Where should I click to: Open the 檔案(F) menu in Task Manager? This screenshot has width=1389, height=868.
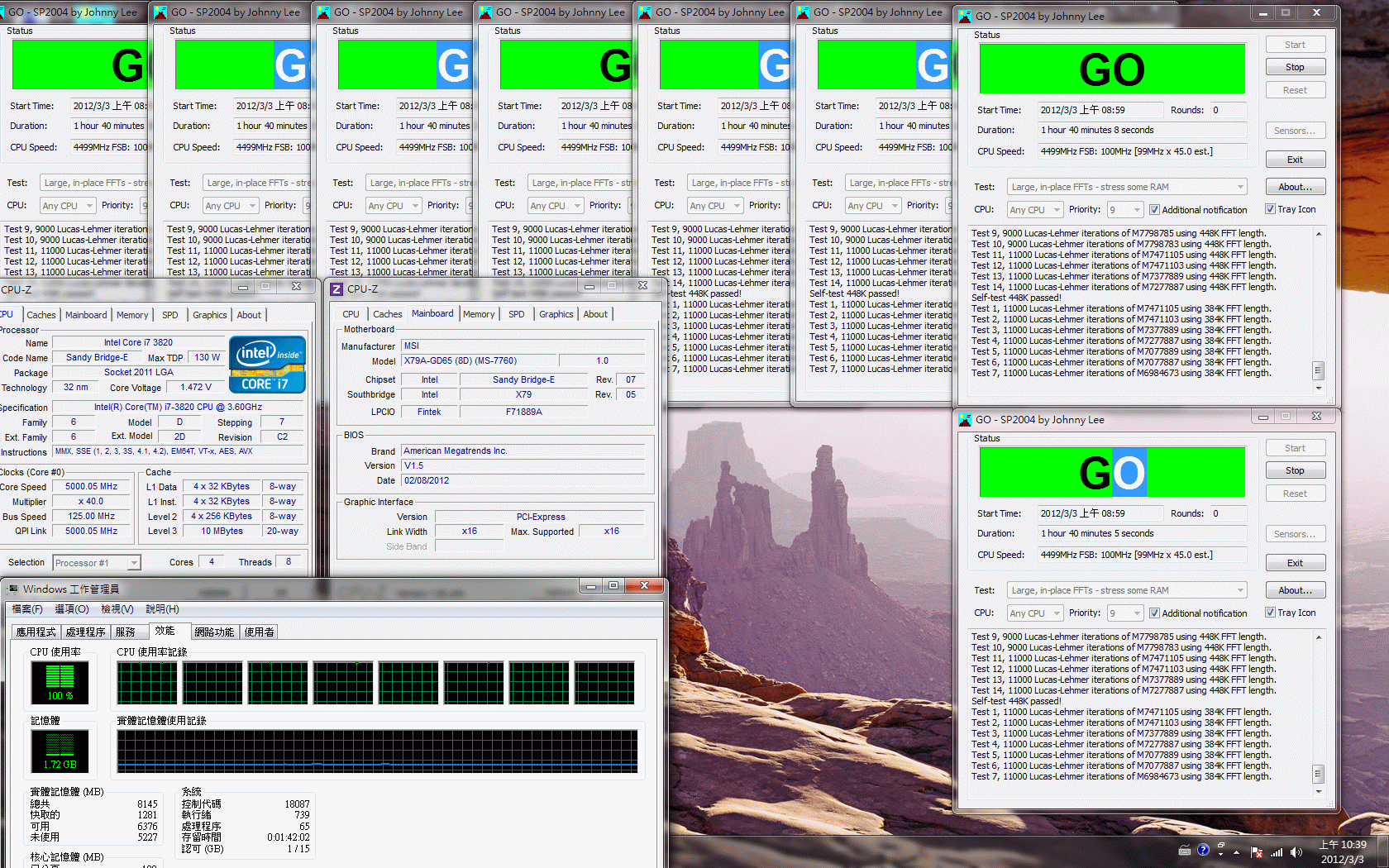[27, 609]
